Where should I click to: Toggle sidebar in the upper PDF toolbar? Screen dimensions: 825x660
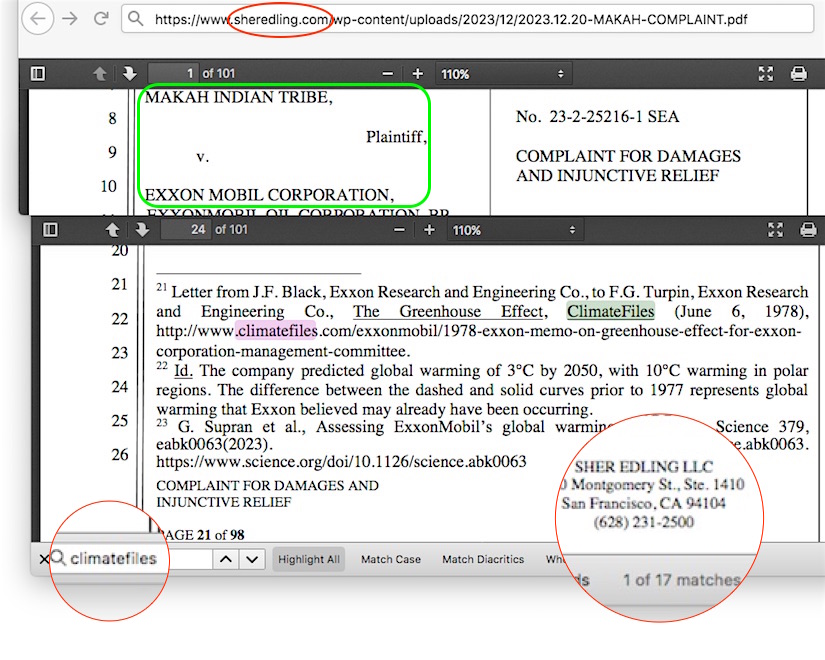38,74
